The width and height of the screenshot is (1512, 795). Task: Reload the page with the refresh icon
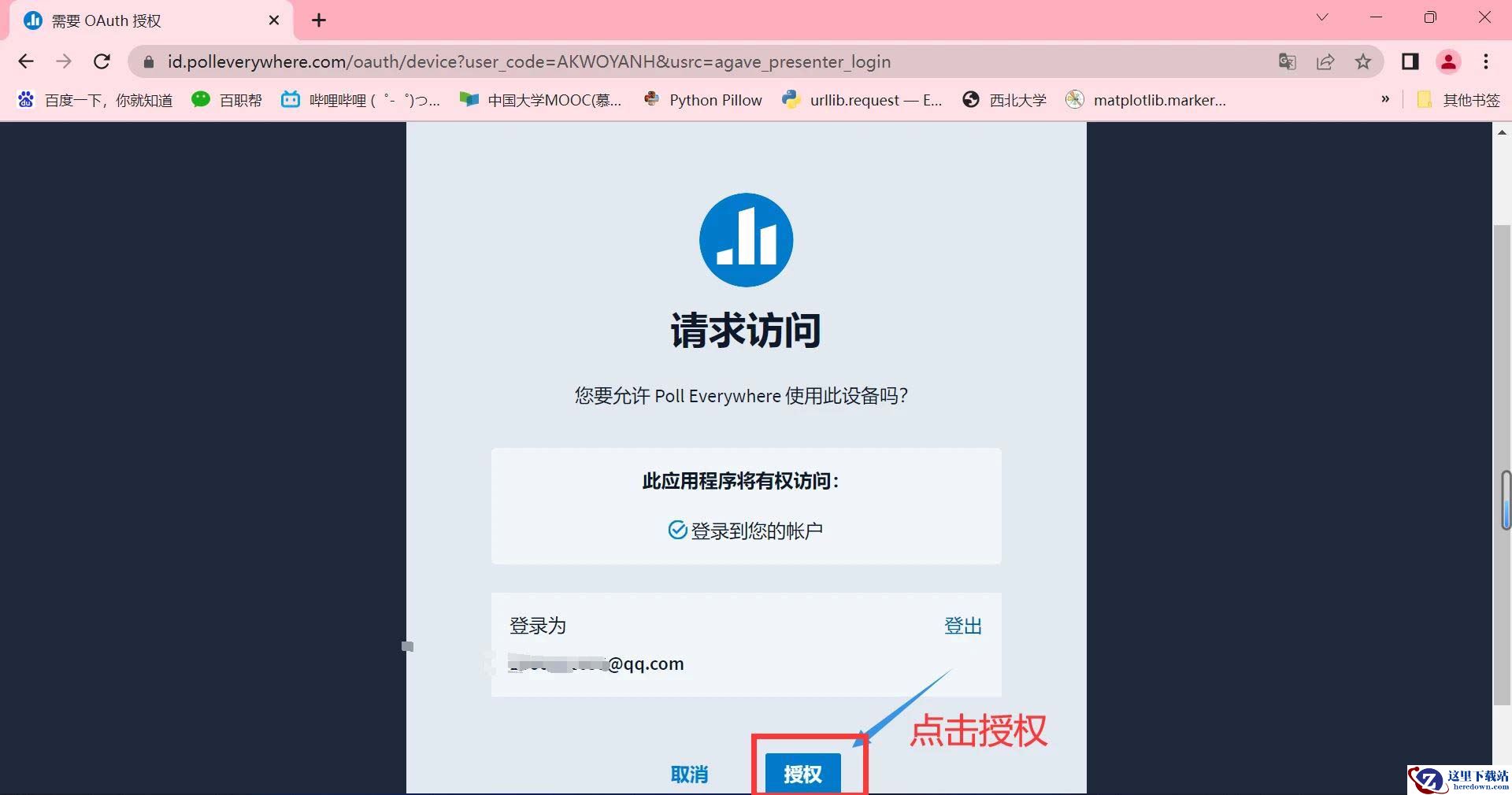(x=102, y=61)
